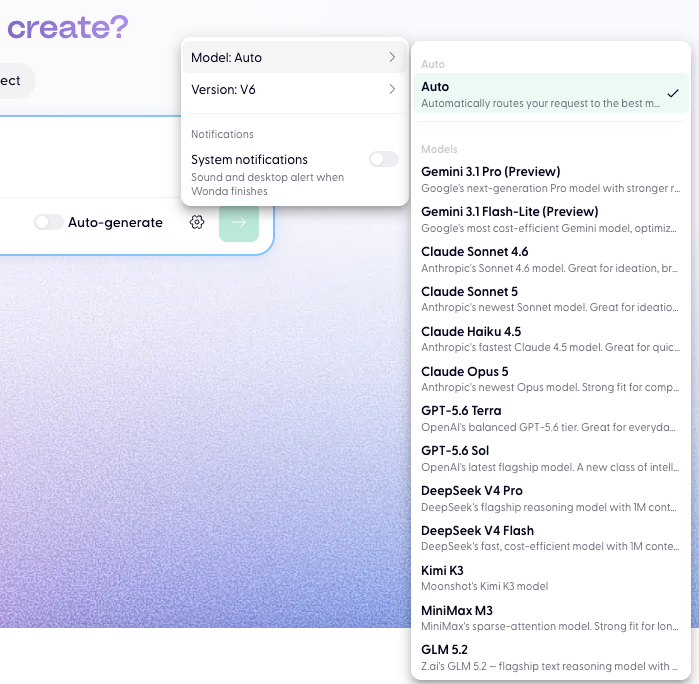Choose the GLM 5.2 model
Image resolution: width=699 pixels, height=684 pixels.
[x=551, y=657]
